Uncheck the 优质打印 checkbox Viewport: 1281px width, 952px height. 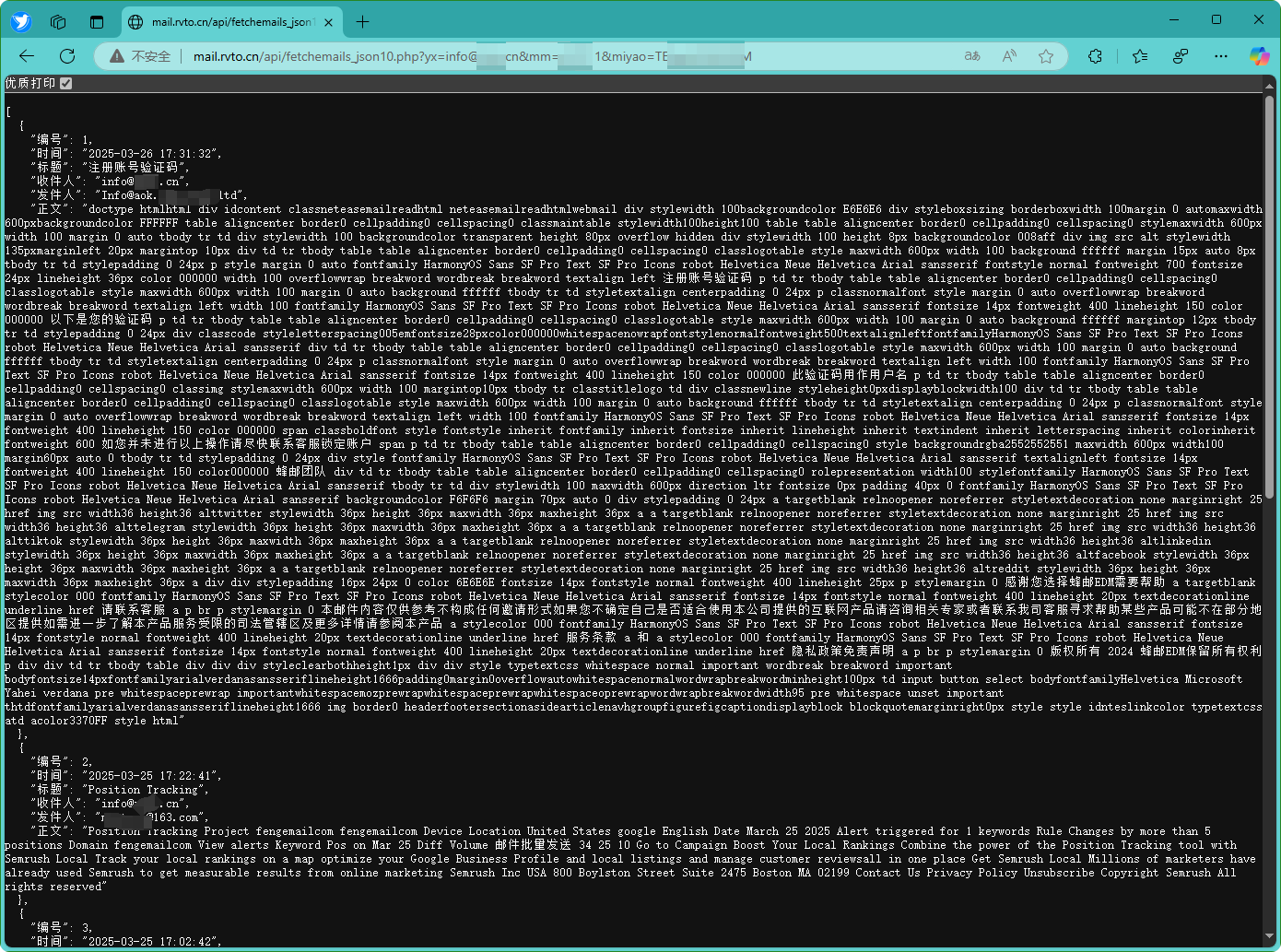(65, 83)
